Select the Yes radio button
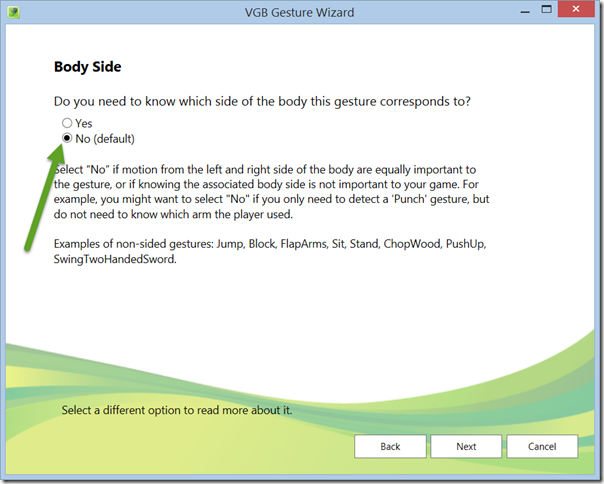Image resolution: width=604 pixels, height=484 pixels. tap(67, 123)
